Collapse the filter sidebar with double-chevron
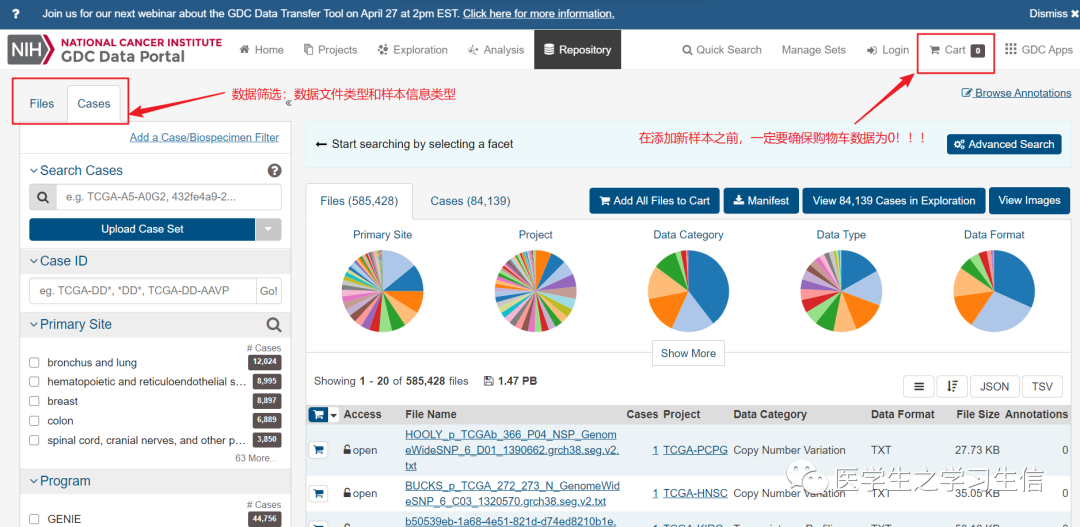Viewport: 1080px width, 527px height. (288, 103)
